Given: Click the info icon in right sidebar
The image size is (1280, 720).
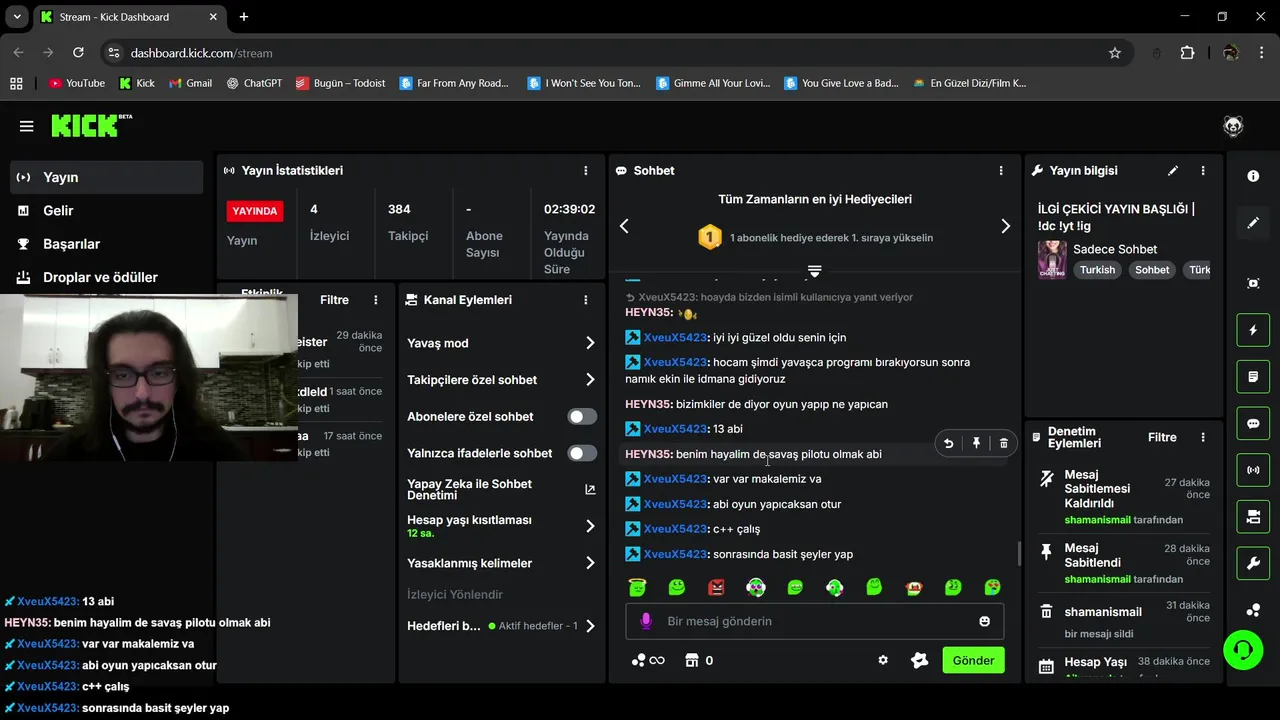Looking at the screenshot, I should [1253, 176].
